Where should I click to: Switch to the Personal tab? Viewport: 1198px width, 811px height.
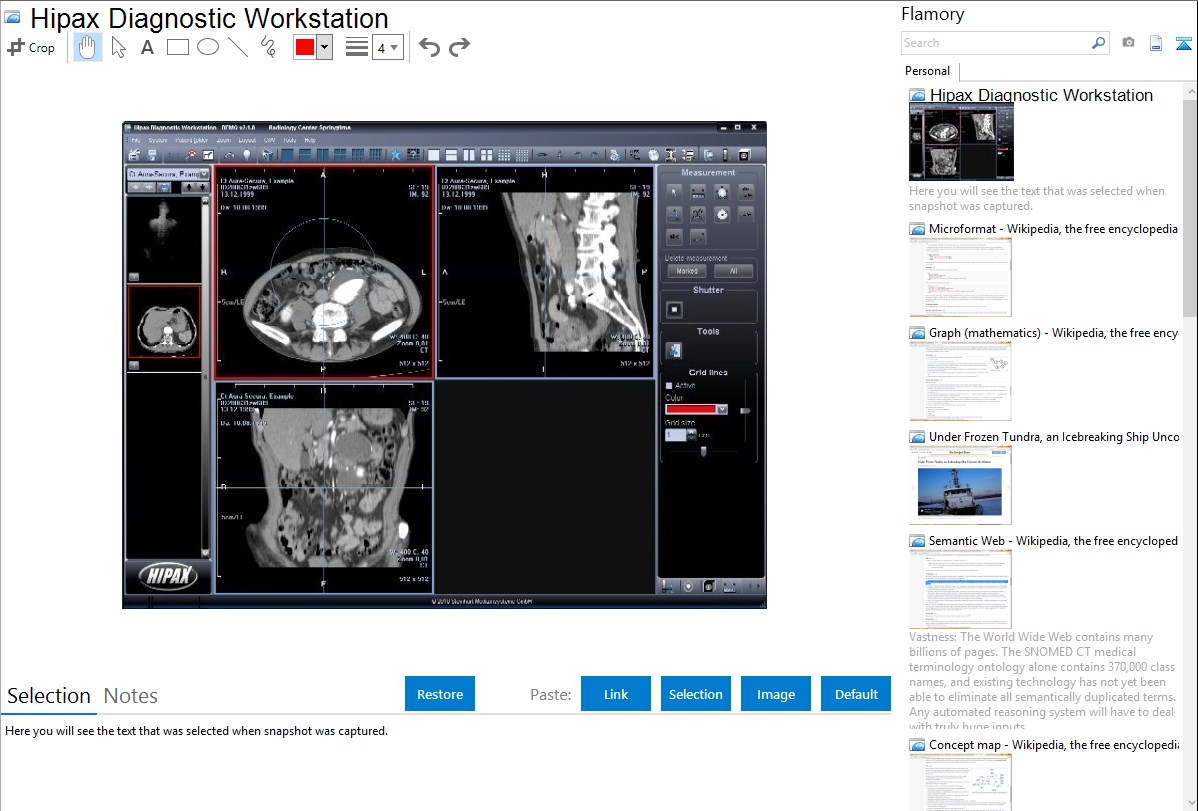pos(928,70)
